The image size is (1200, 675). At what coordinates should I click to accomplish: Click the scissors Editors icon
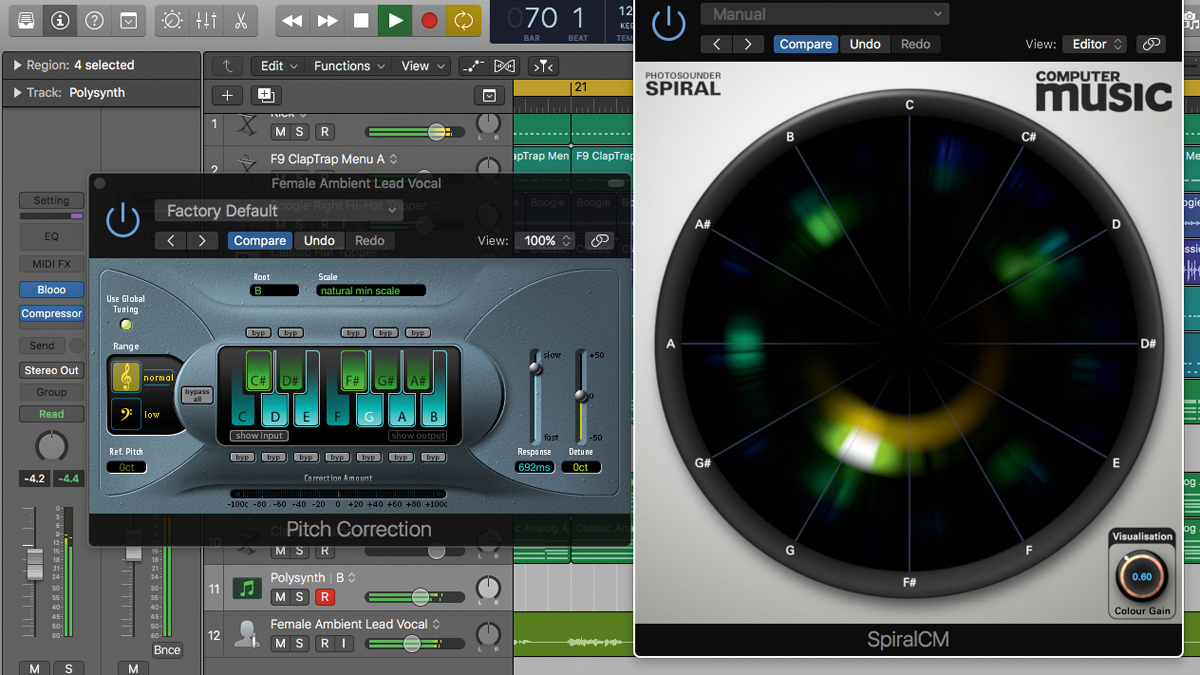pos(241,20)
